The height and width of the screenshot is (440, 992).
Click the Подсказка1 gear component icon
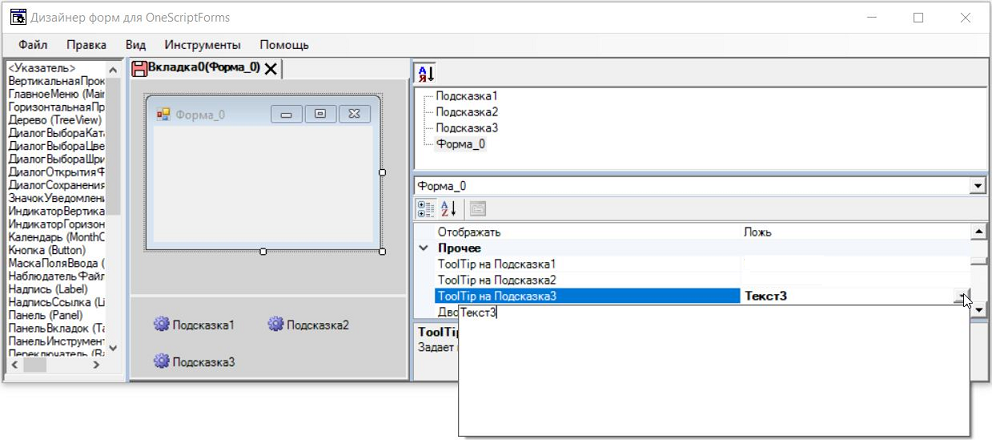point(160,324)
